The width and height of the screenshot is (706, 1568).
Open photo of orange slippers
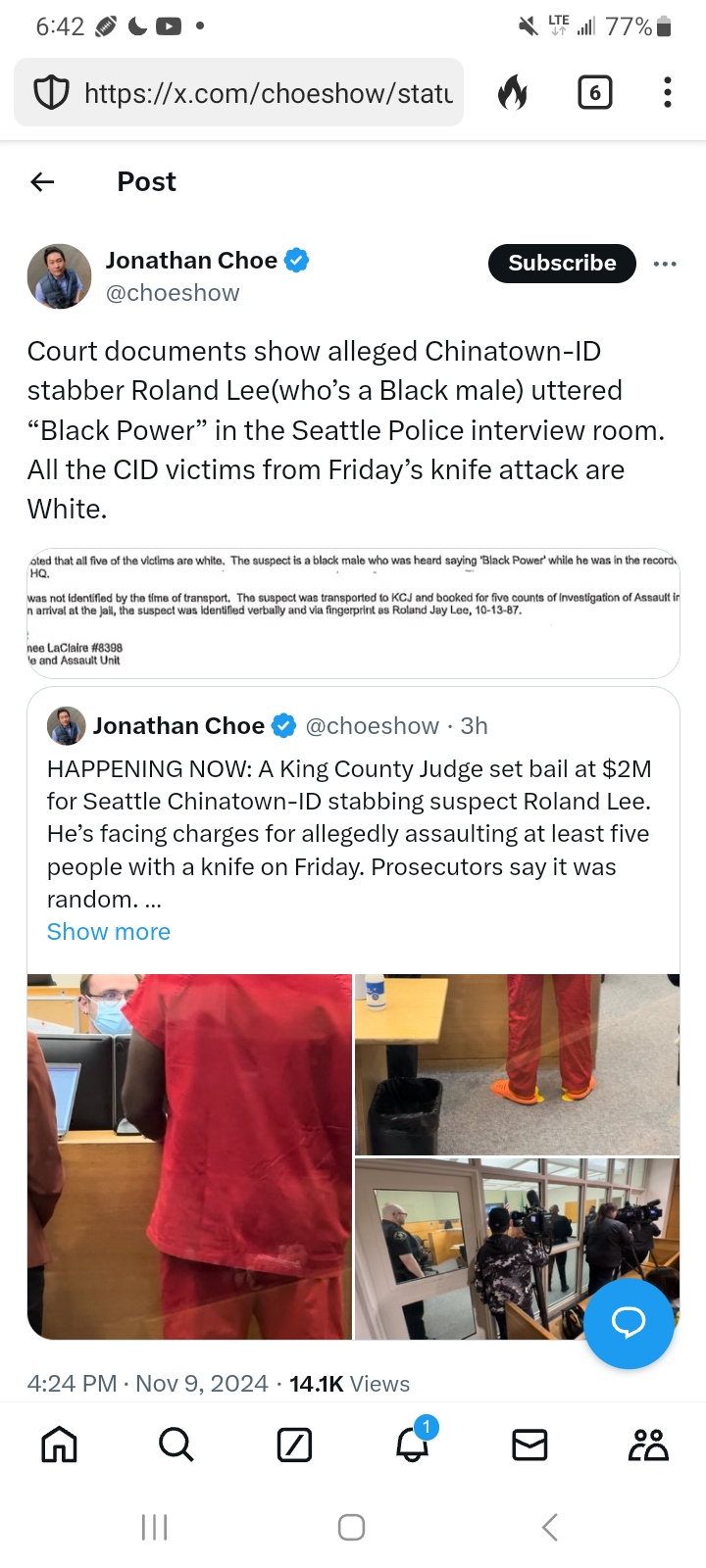coord(517,1064)
